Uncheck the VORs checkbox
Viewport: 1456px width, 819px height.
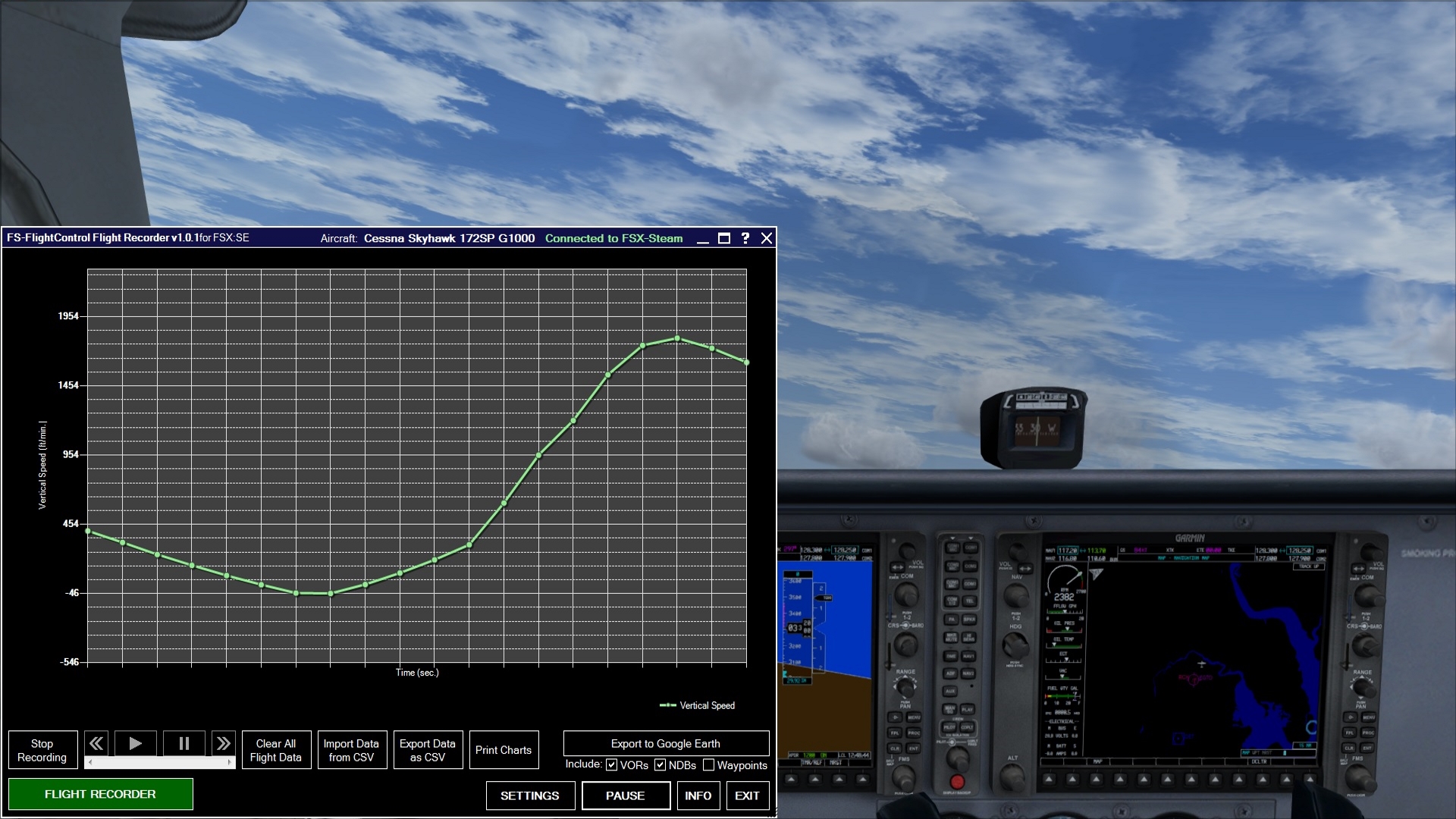tap(611, 765)
